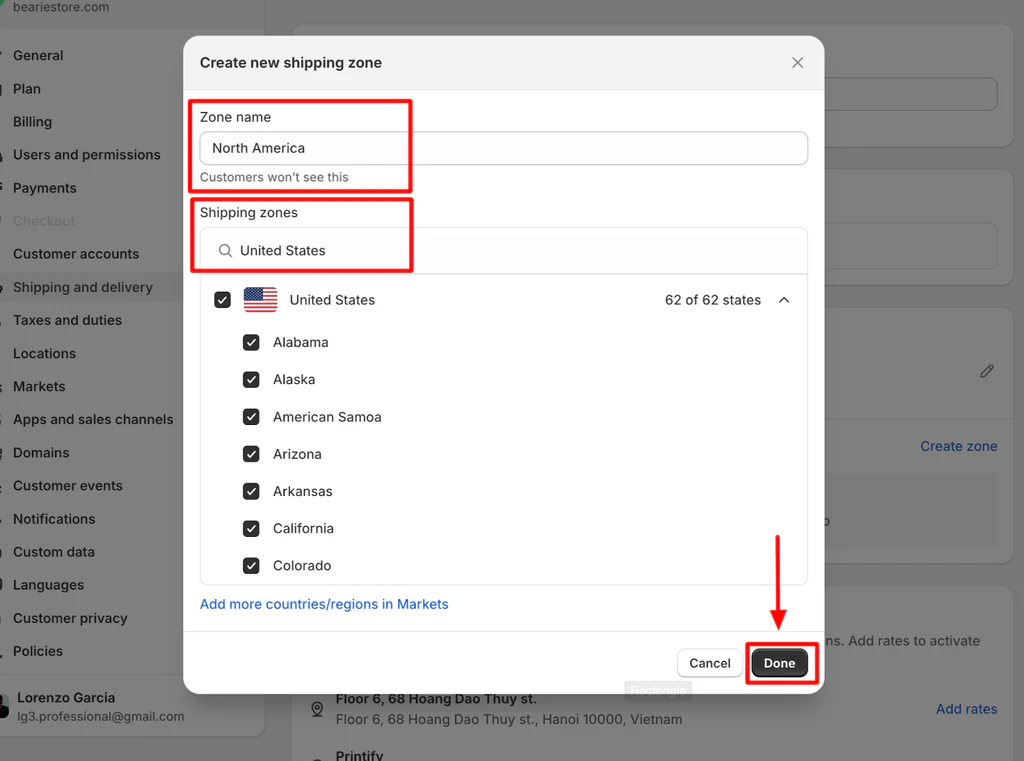Uncheck the Arkansas checkbox
The image size is (1024, 761).
click(x=251, y=491)
